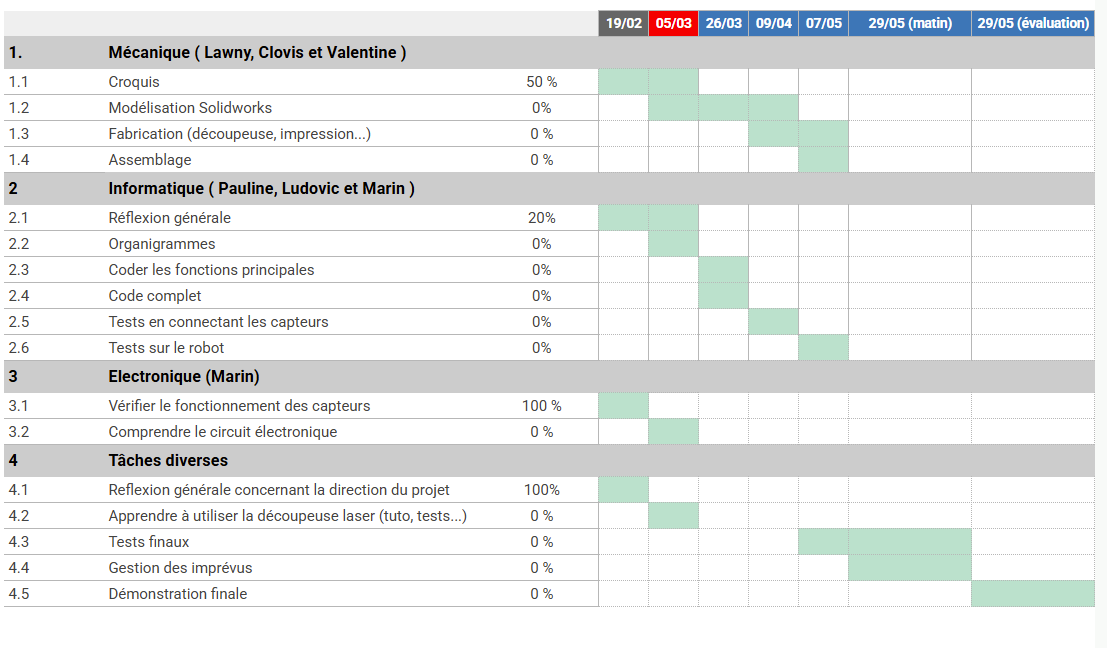Select the Electronique (Marin) section title
Viewport: 1107px width, 648px height.
[184, 377]
